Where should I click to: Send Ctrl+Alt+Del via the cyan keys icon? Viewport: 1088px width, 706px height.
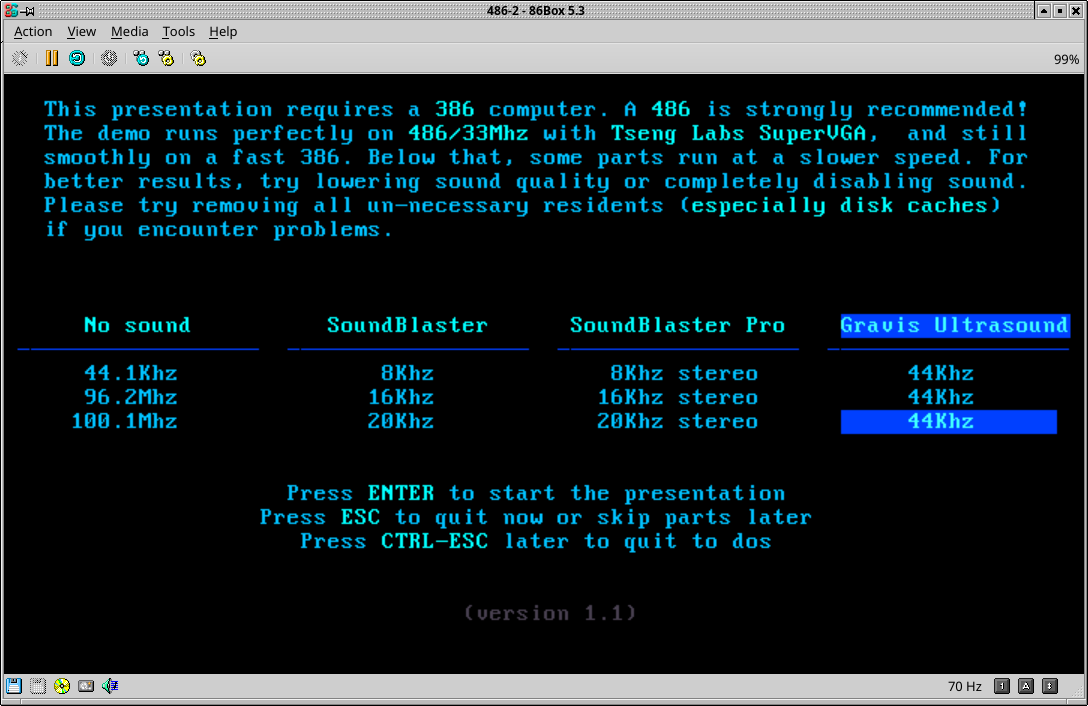141,58
